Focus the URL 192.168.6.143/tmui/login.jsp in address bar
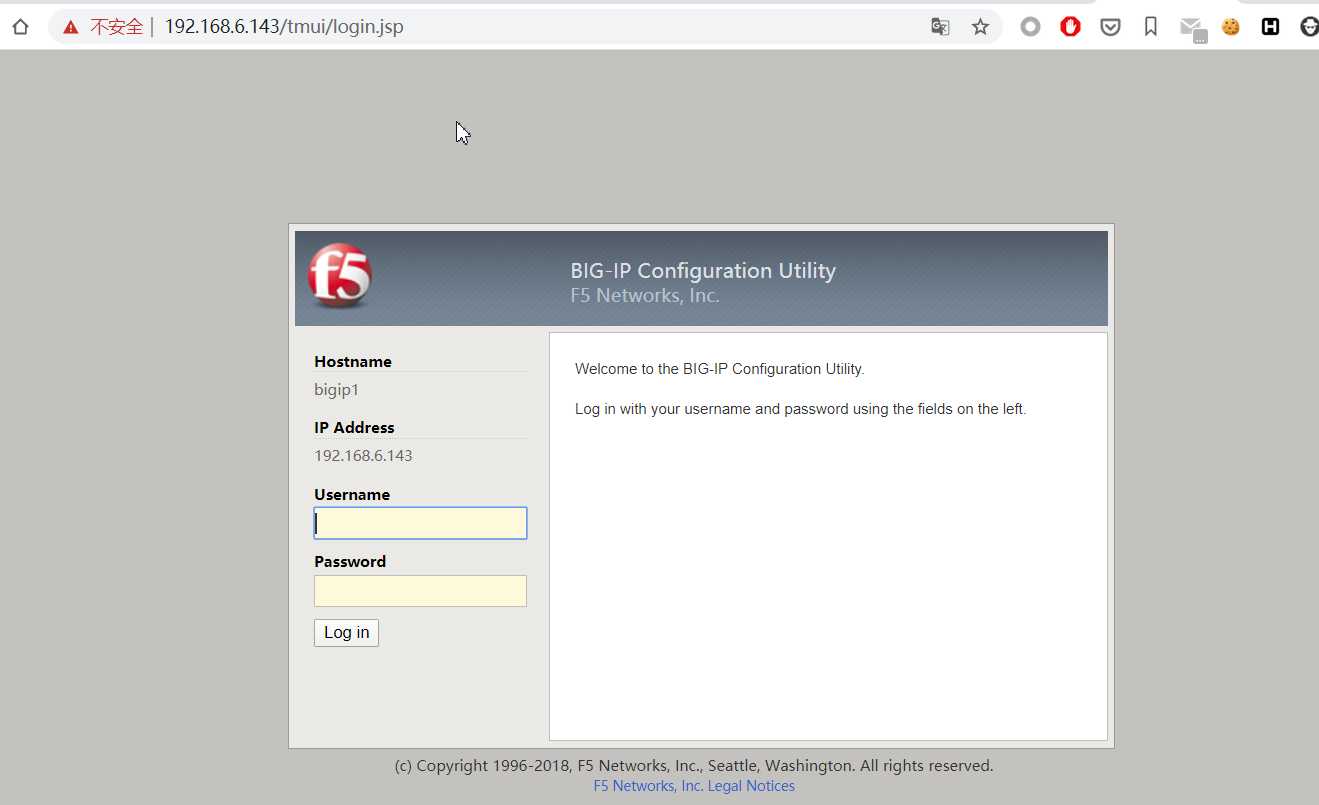Image resolution: width=1319 pixels, height=805 pixels. pyautogui.click(x=284, y=27)
